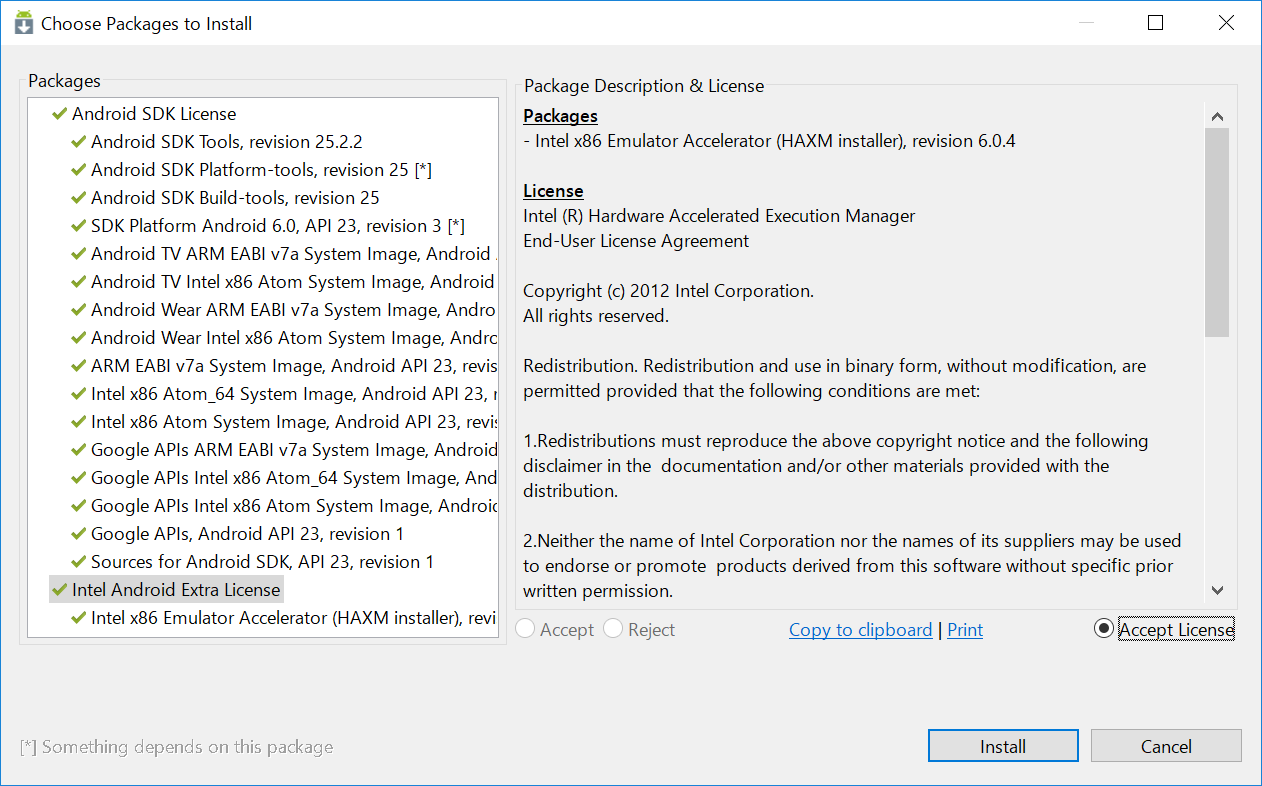Click 'All rights reserved.' text line
The height and width of the screenshot is (786, 1262).
(596, 316)
